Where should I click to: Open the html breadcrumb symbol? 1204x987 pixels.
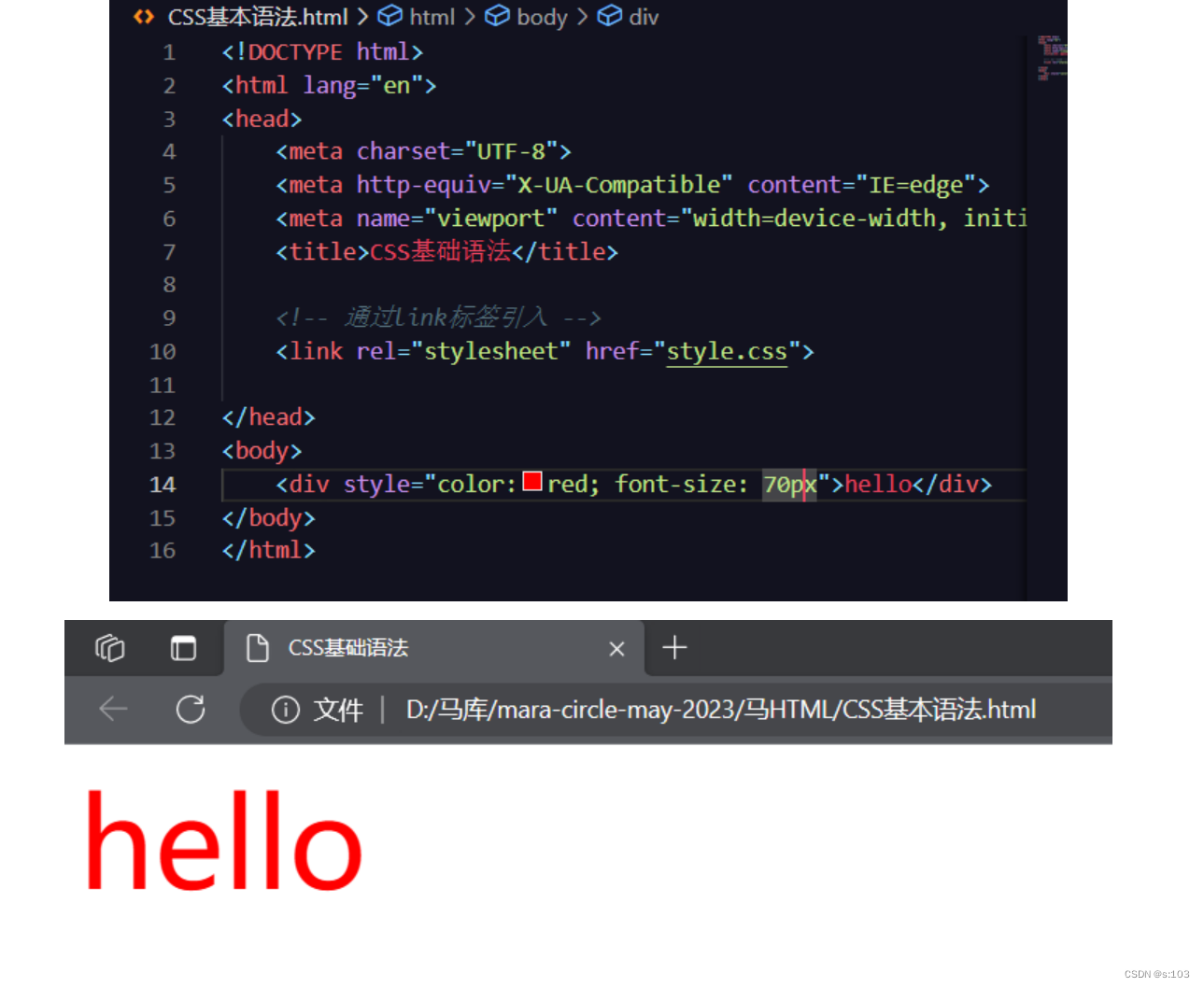click(417, 17)
